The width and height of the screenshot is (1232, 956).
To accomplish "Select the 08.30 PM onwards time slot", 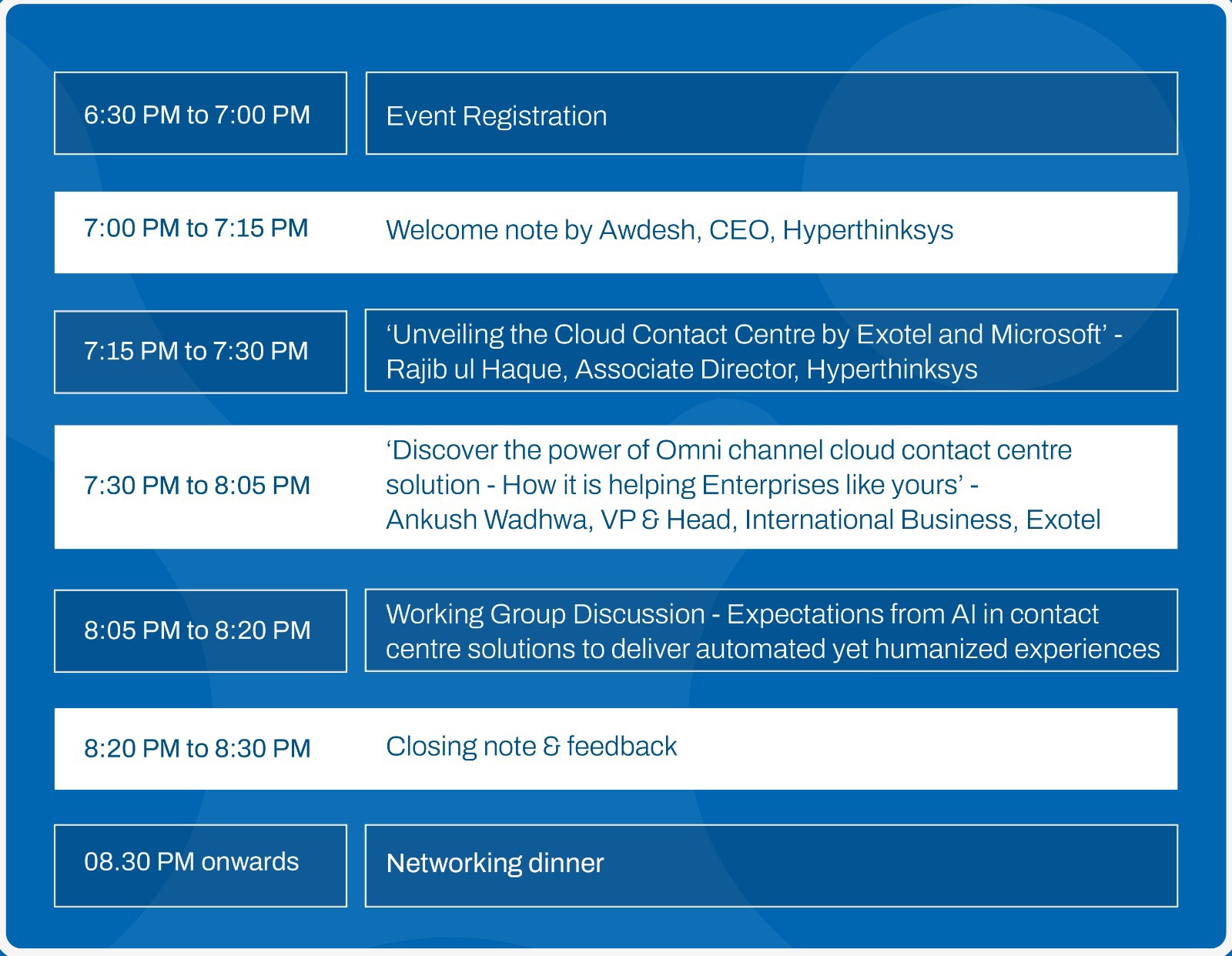I will [x=200, y=866].
